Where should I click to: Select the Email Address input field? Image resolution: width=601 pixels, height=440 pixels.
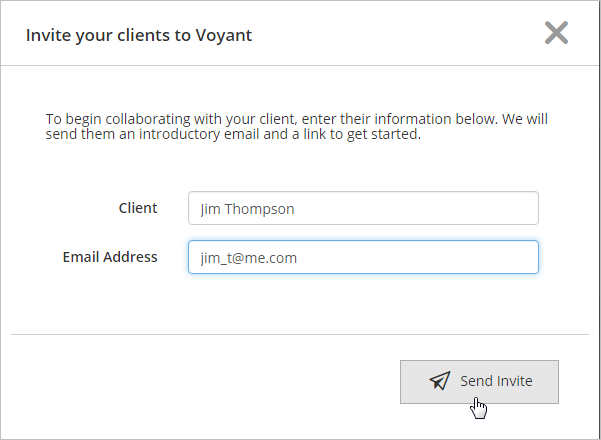(x=363, y=257)
